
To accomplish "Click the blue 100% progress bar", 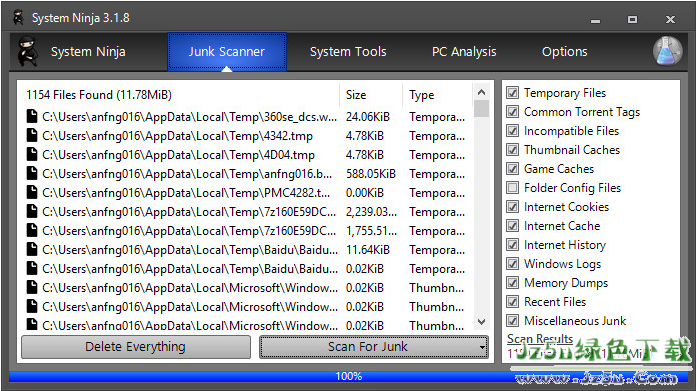I will (x=348, y=377).
